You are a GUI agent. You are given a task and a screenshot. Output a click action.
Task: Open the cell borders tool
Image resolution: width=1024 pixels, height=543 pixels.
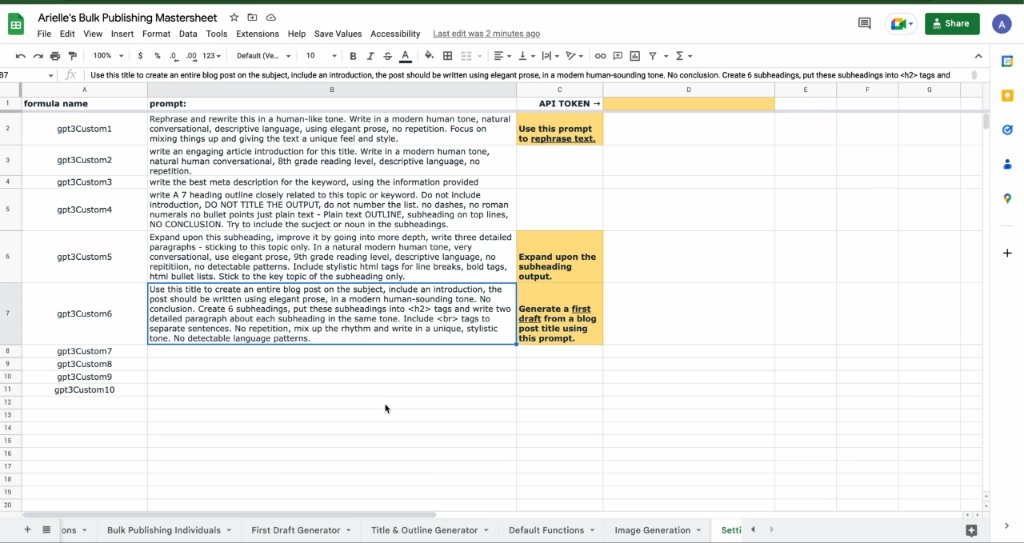click(x=447, y=56)
